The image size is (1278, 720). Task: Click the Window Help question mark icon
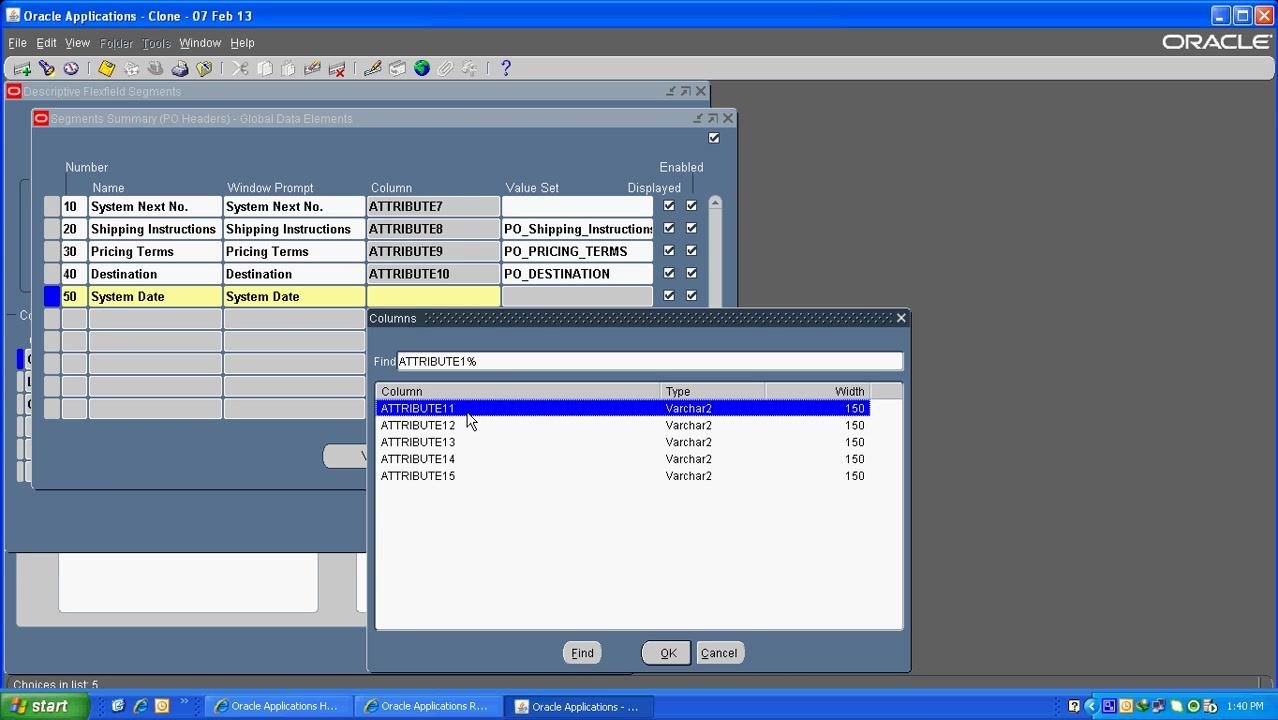pos(506,69)
